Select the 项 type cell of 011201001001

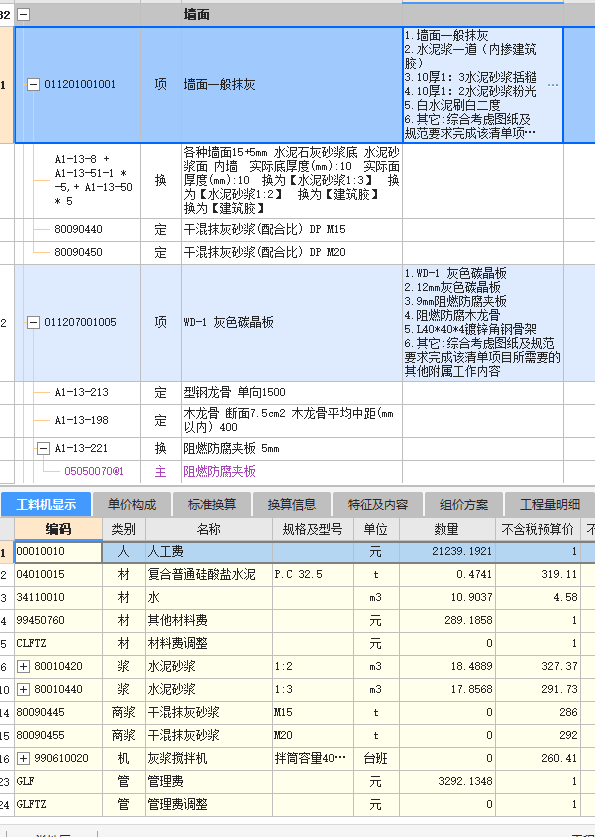pyautogui.click(x=161, y=85)
